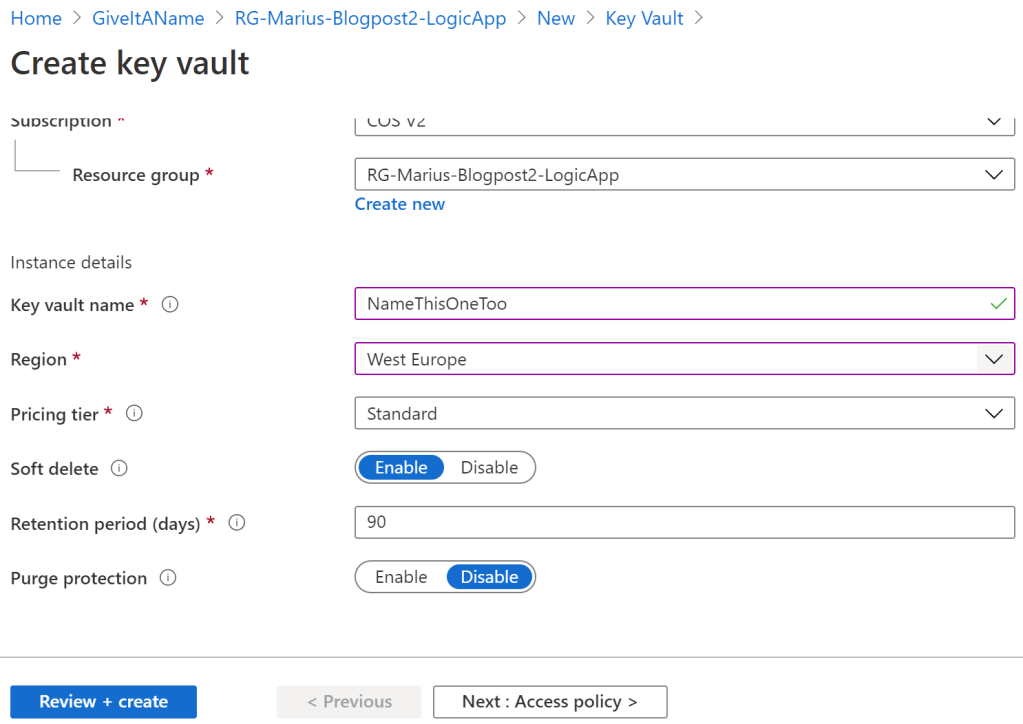The width and height of the screenshot is (1023, 724).
Task: Navigate to GiveItAName breadcrumb
Action: (x=148, y=18)
